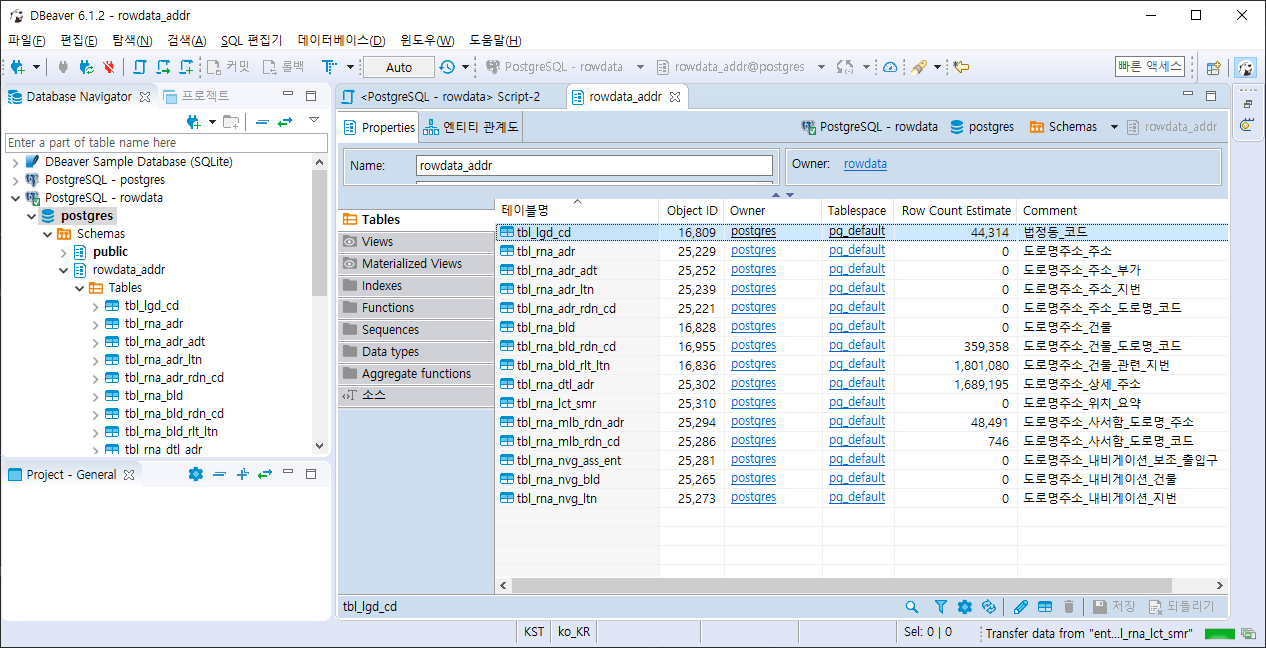Open SQL Editor toolbar icon
This screenshot has height=648, width=1266.
click(x=139, y=67)
